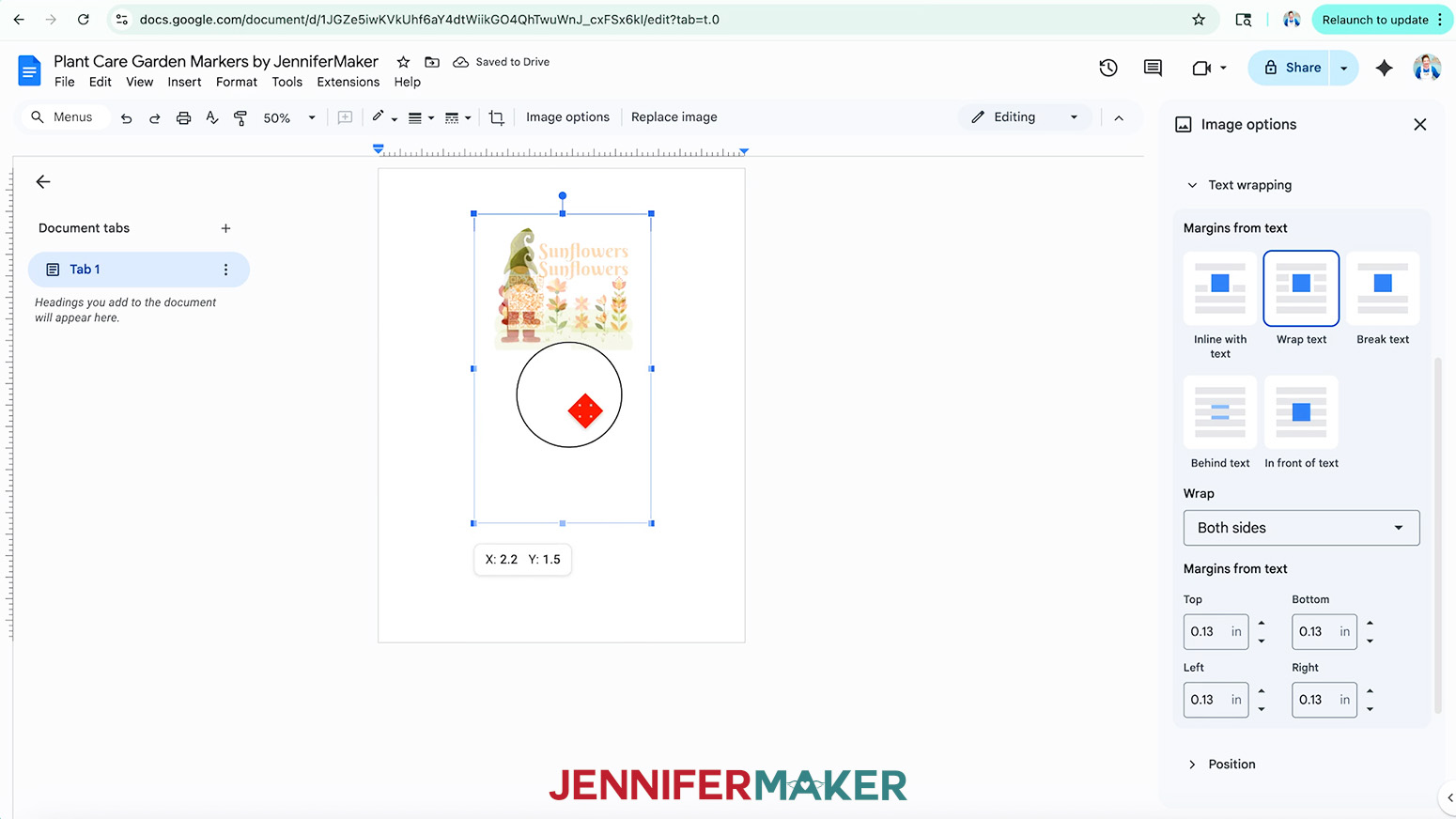Open the View menu
The width and height of the screenshot is (1456, 819).
139,82
